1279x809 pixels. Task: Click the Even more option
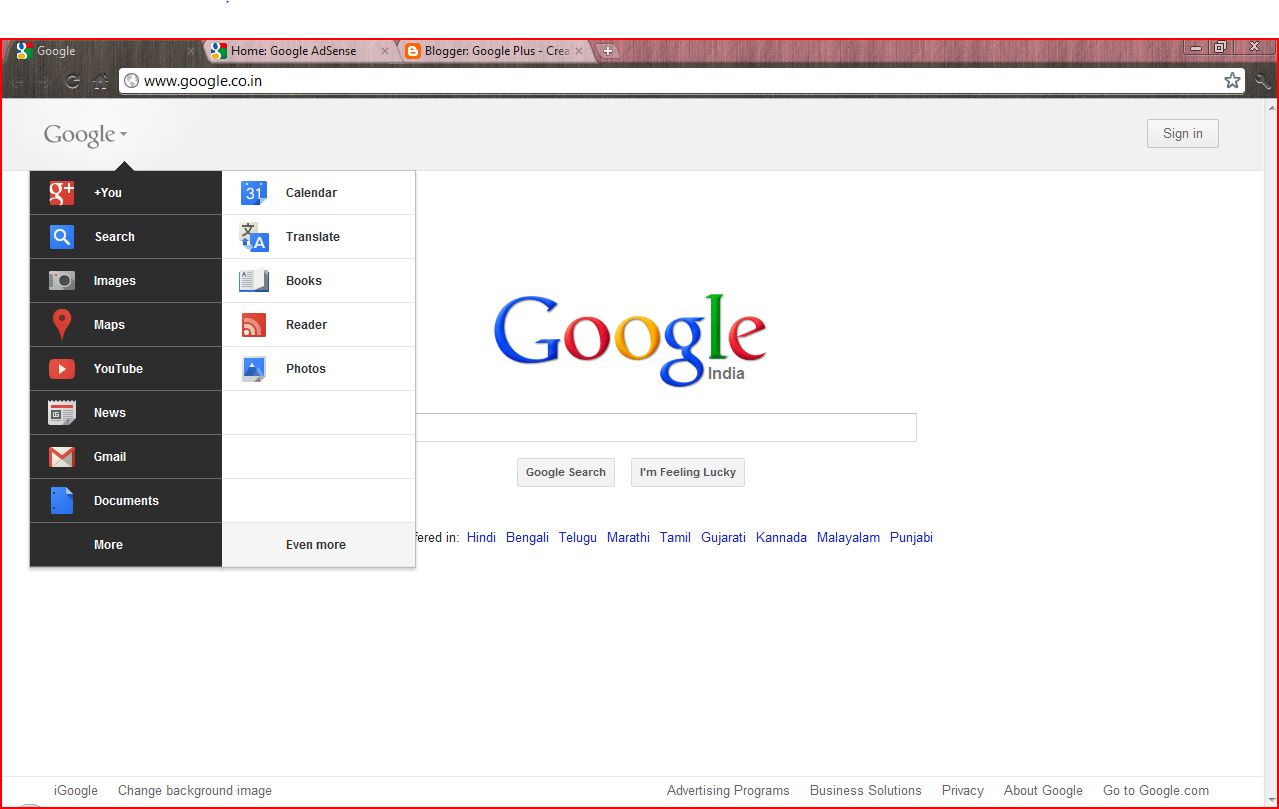coord(315,544)
